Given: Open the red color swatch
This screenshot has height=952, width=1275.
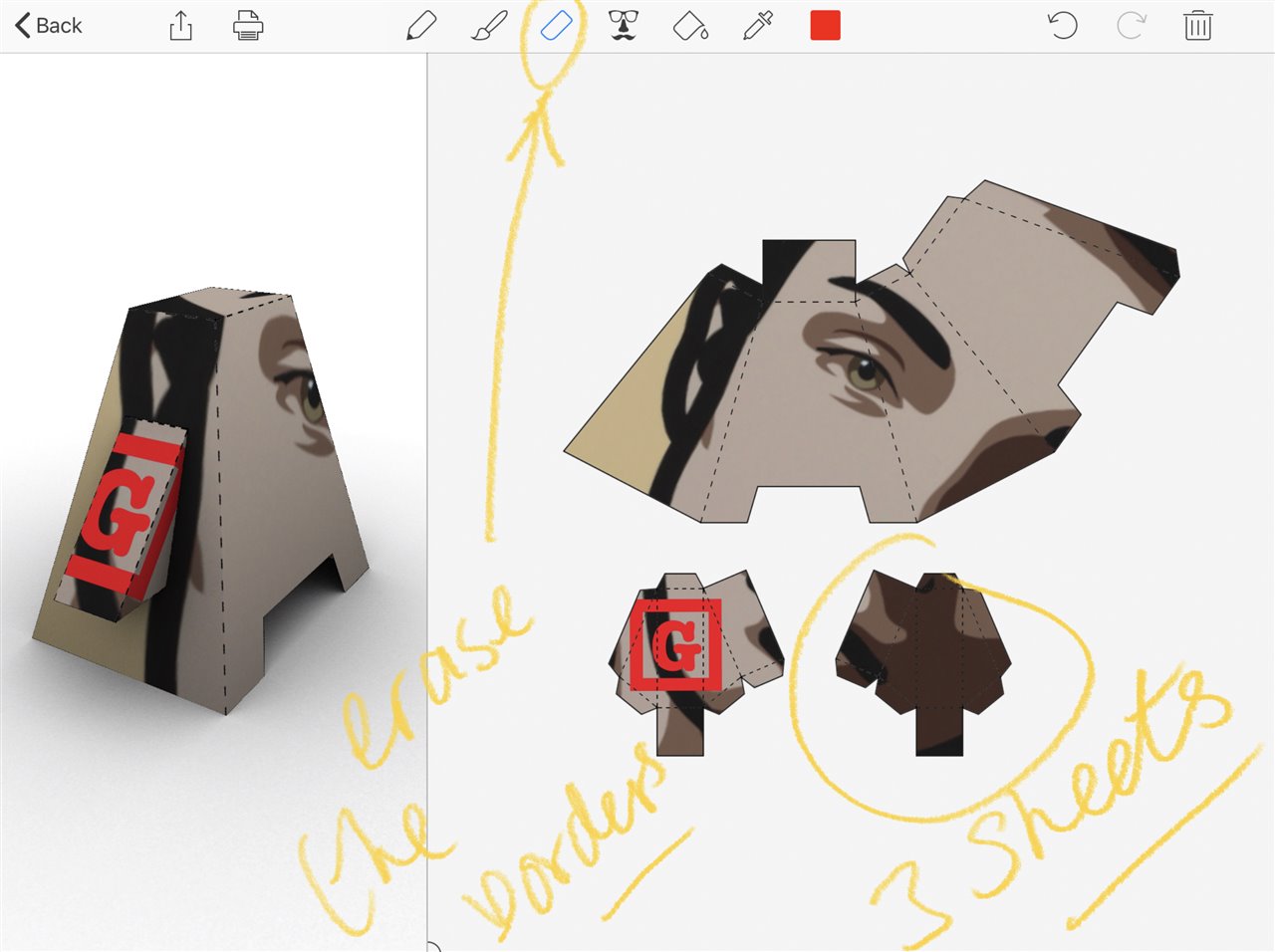Looking at the screenshot, I should click(826, 26).
